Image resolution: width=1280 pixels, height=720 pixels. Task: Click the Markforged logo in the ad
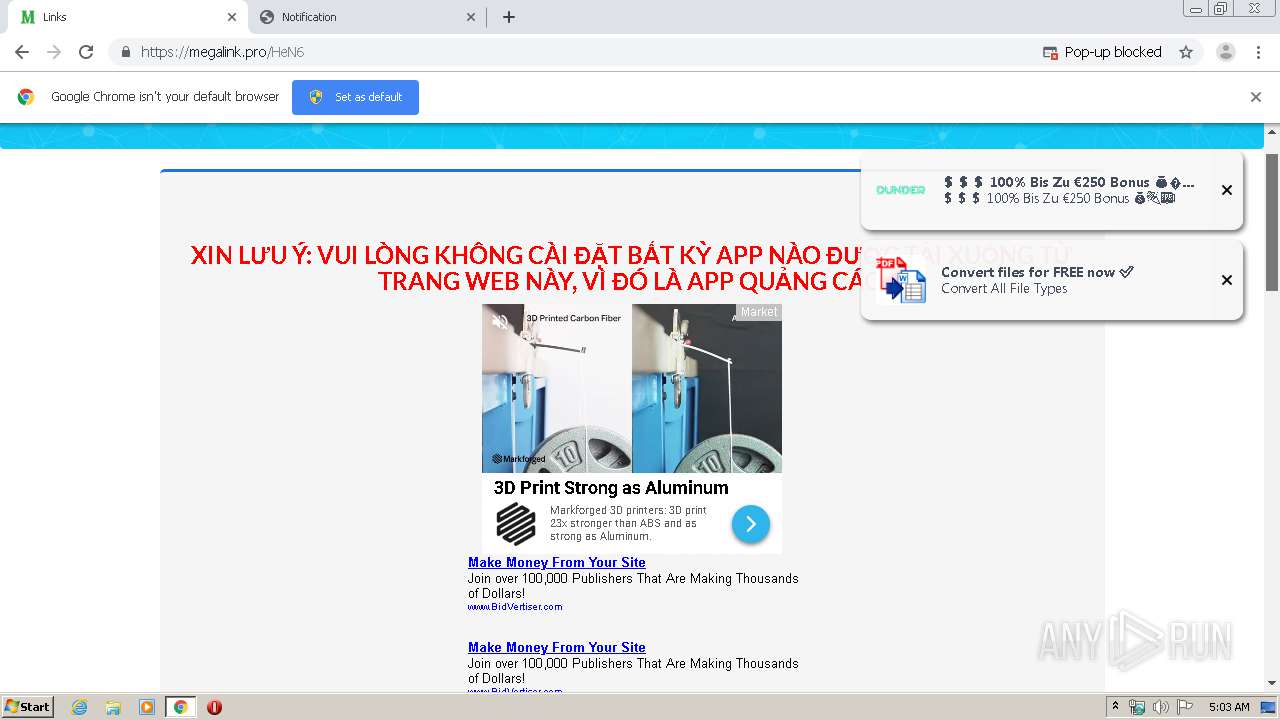516,523
